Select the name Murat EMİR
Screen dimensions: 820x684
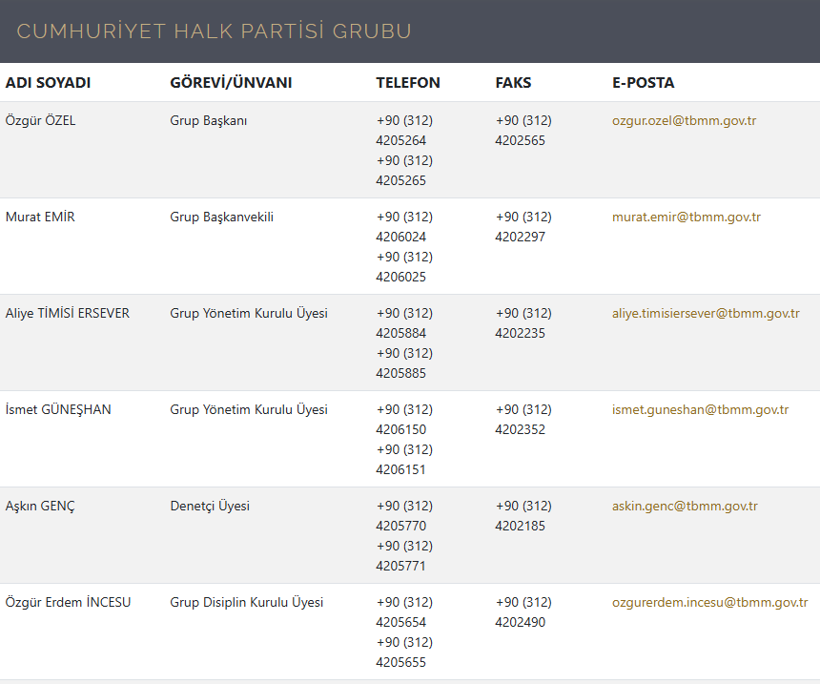[40, 217]
